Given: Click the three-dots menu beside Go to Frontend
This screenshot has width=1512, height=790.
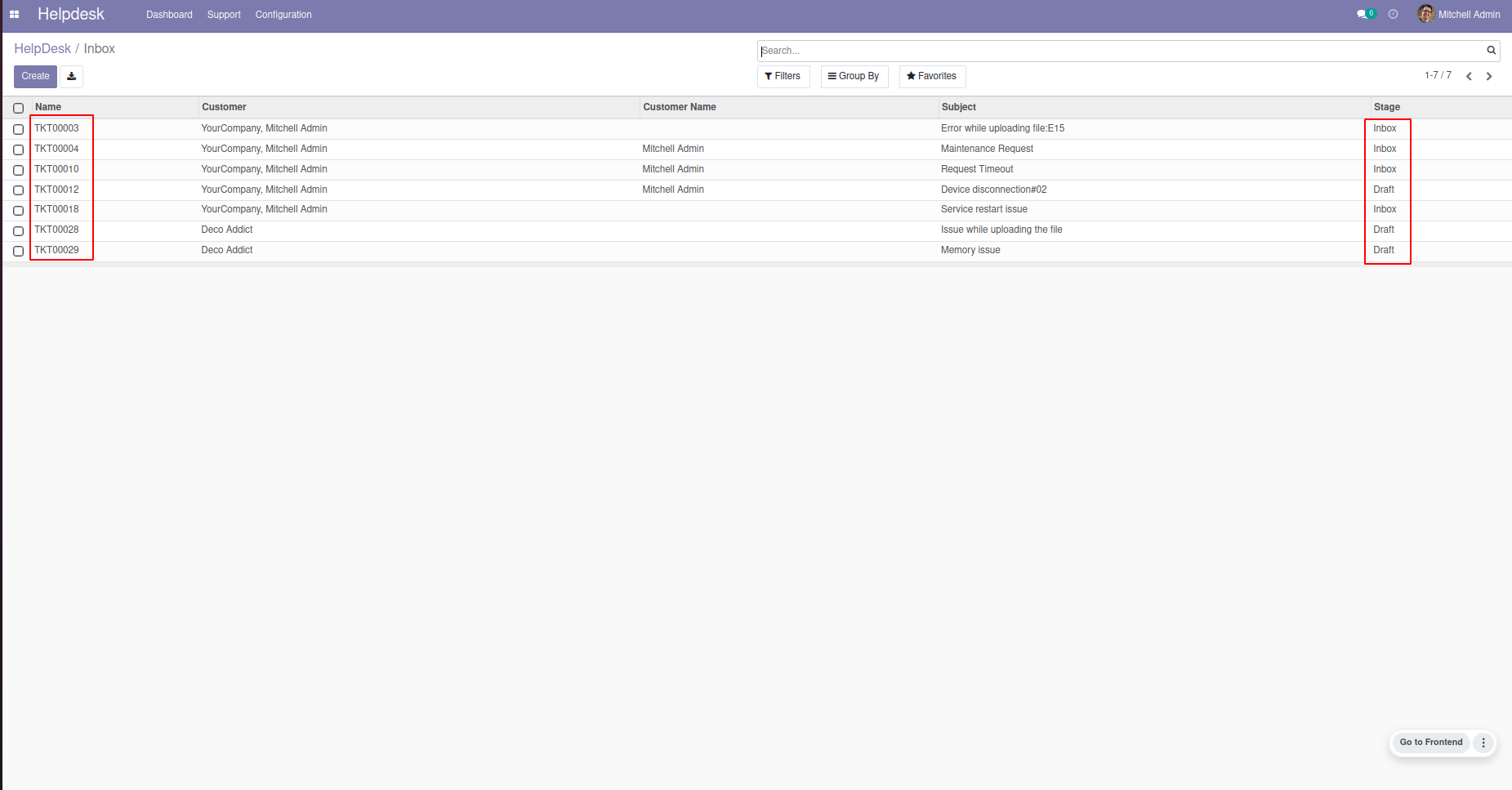Looking at the screenshot, I should pyautogui.click(x=1483, y=743).
